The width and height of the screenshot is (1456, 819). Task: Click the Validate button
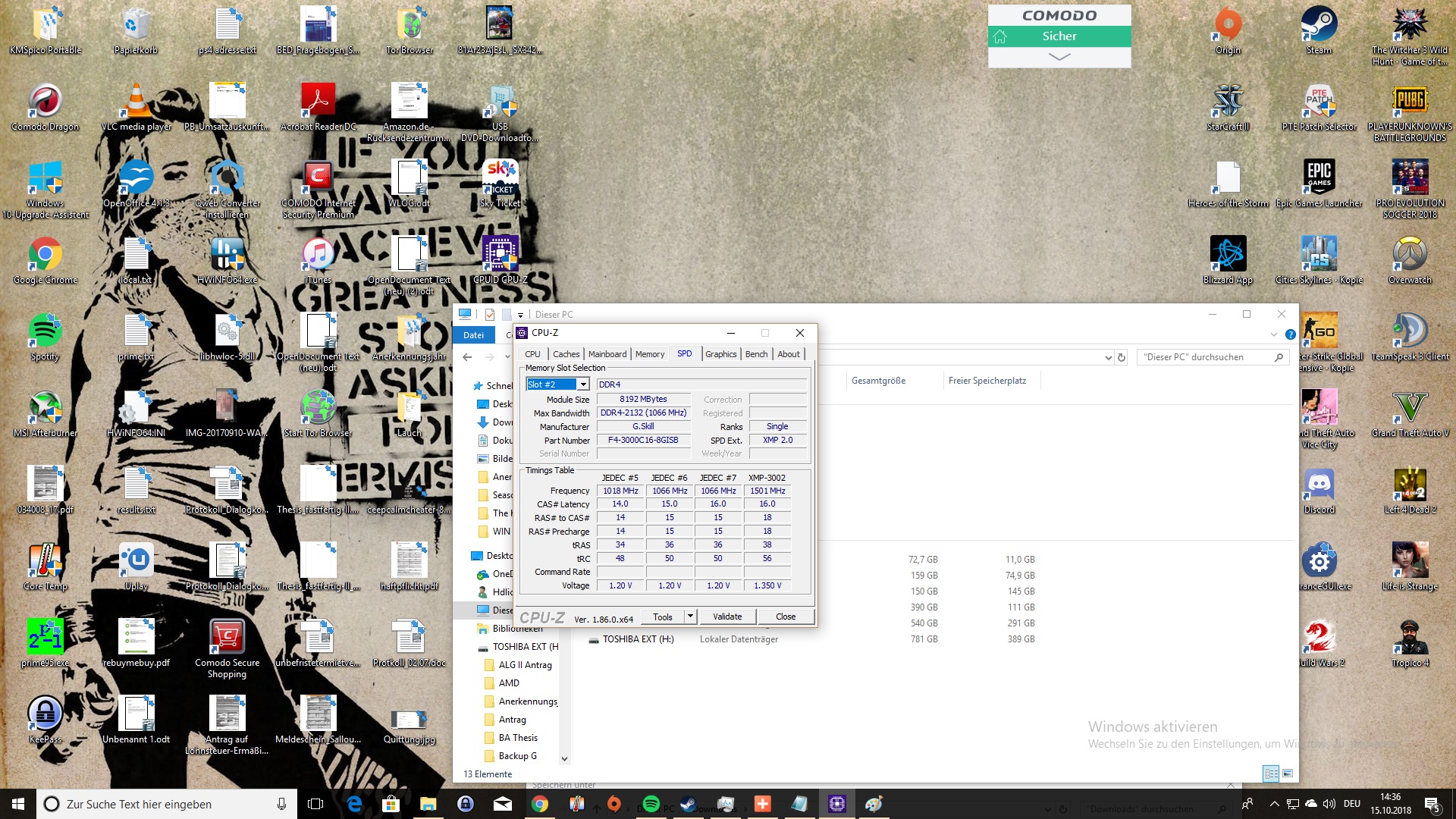[726, 617]
